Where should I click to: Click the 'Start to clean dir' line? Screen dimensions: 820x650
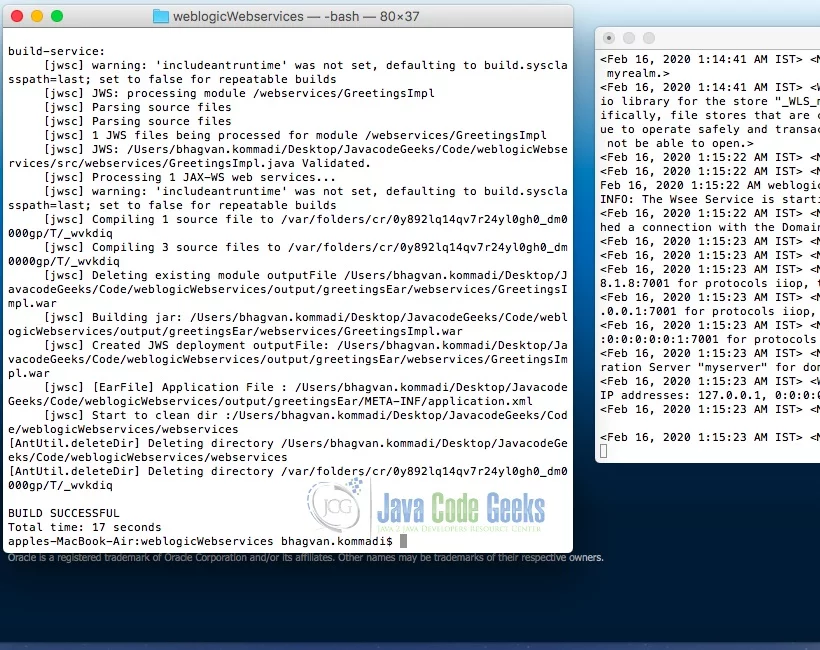pos(305,415)
